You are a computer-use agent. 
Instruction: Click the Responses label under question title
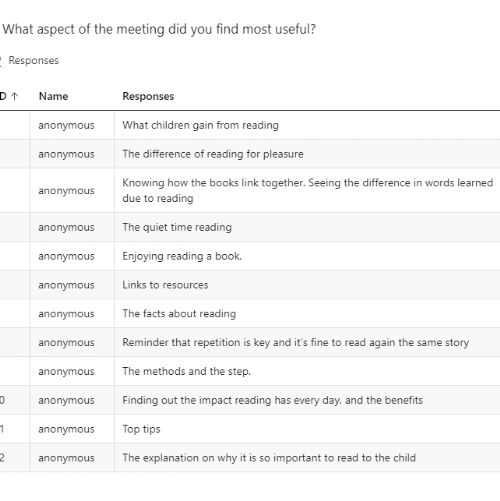pyautogui.click(x=33, y=61)
